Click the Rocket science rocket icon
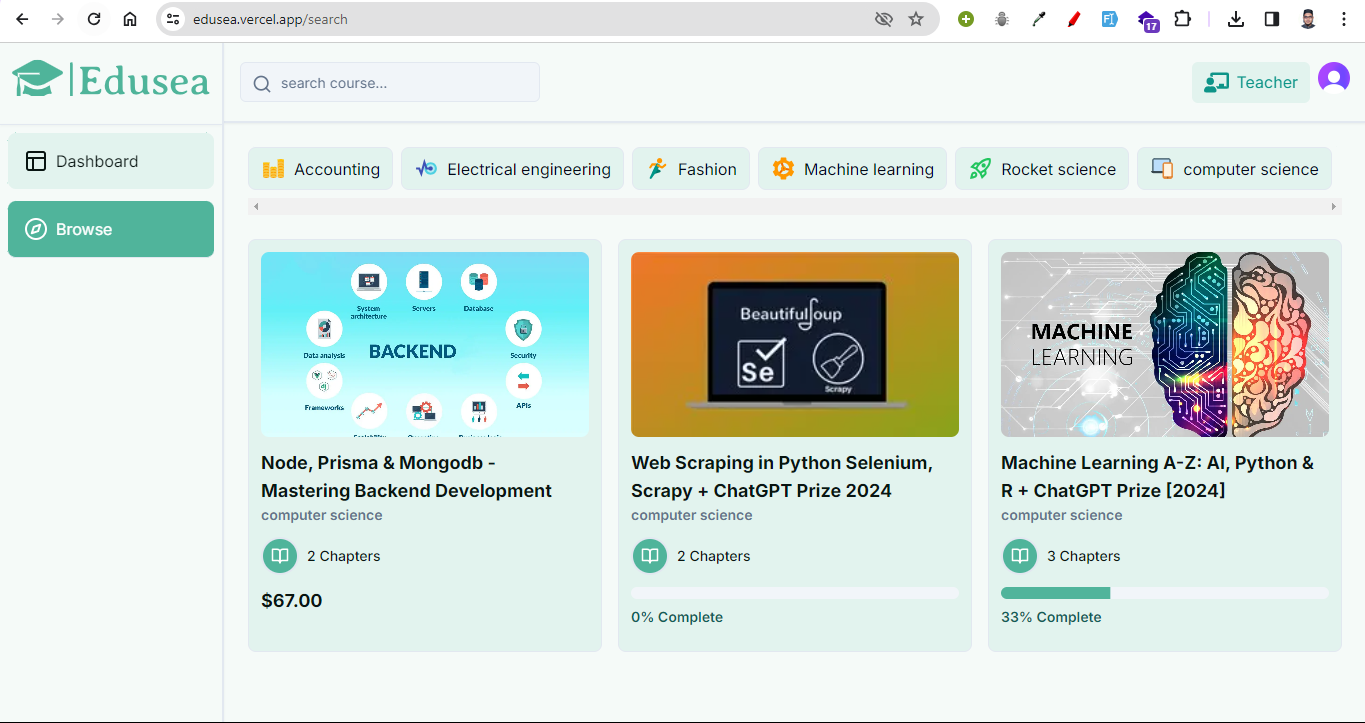 point(980,169)
